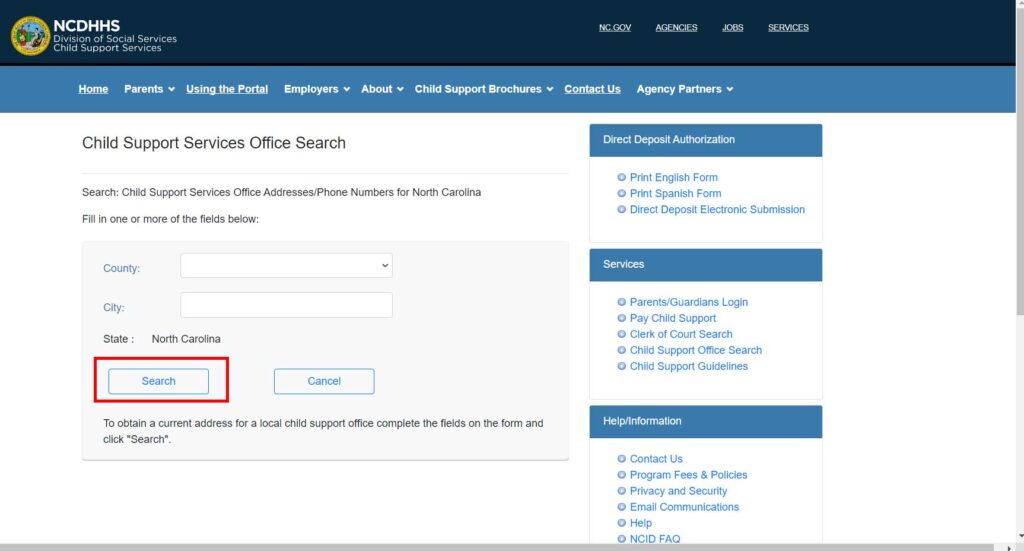The image size is (1024, 551).
Task: Open the Help link
Action: point(641,523)
